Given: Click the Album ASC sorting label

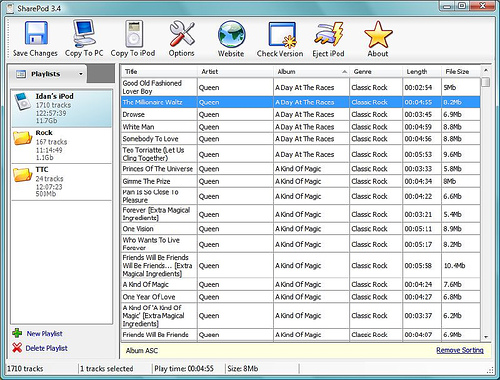Looking at the screenshot, I should (x=142, y=351).
